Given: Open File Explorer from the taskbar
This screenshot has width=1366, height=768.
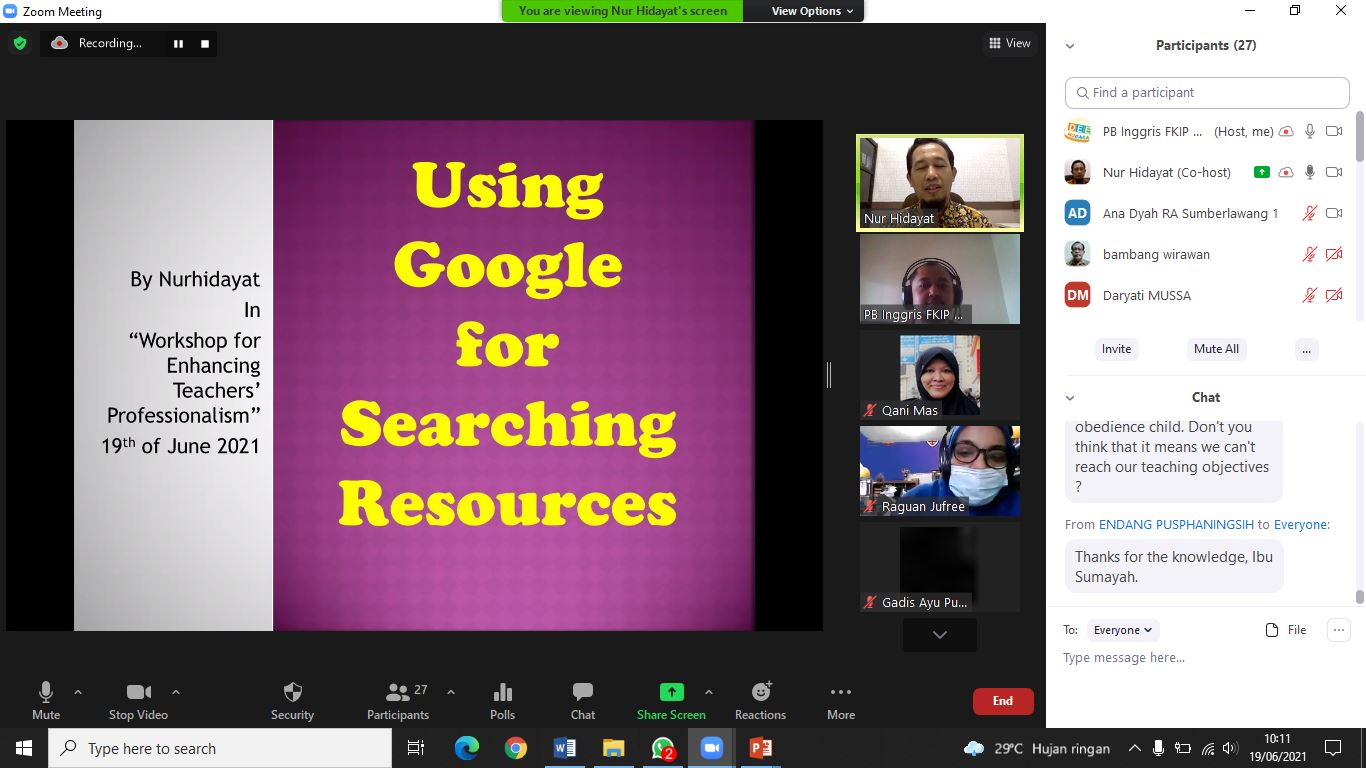Looking at the screenshot, I should pos(613,748).
